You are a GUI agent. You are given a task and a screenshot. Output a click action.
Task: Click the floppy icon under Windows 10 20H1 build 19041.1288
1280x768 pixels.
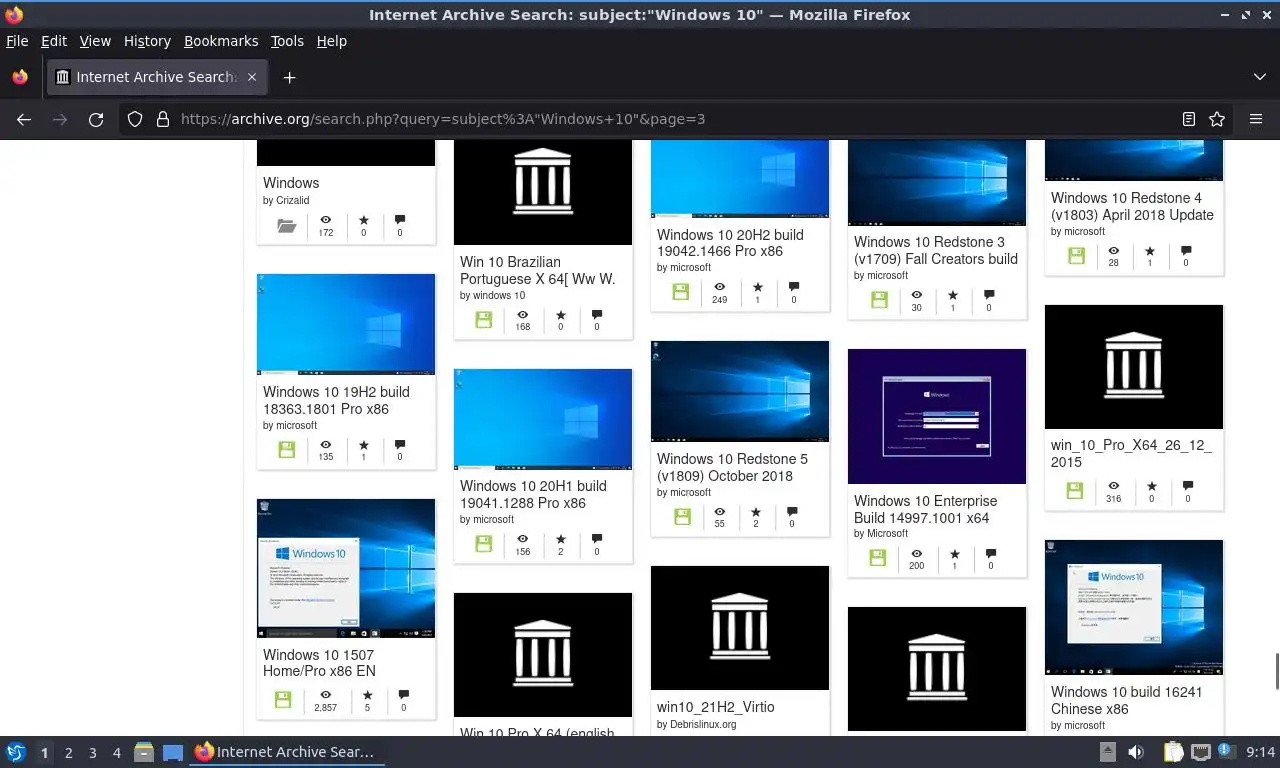(x=484, y=544)
